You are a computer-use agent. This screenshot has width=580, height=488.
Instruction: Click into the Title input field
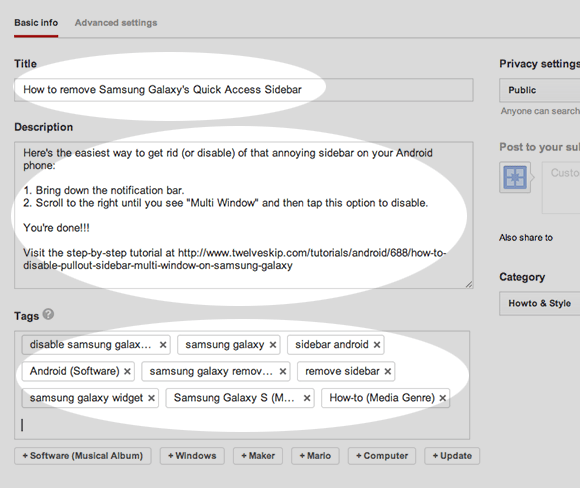pos(244,90)
